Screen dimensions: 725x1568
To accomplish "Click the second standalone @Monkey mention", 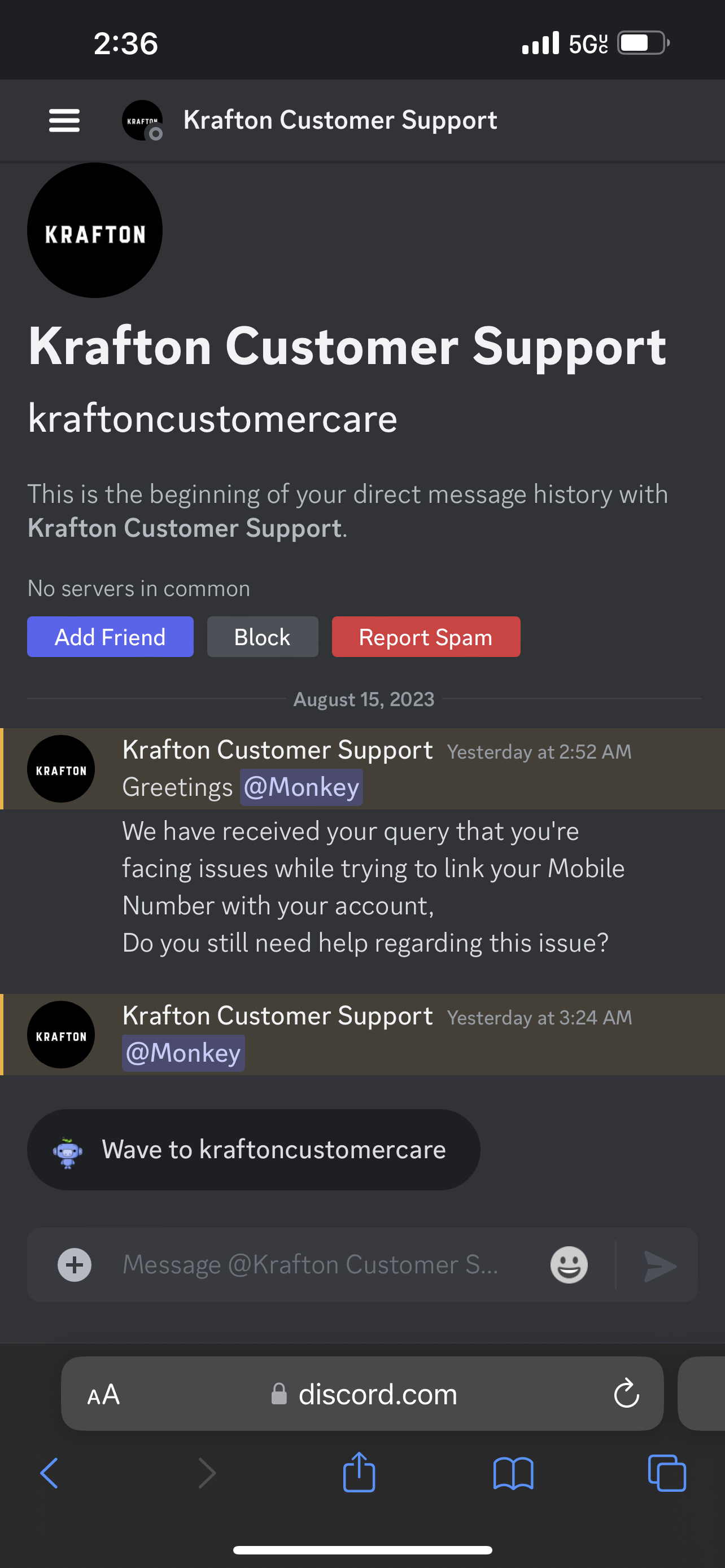I will tap(184, 1053).
